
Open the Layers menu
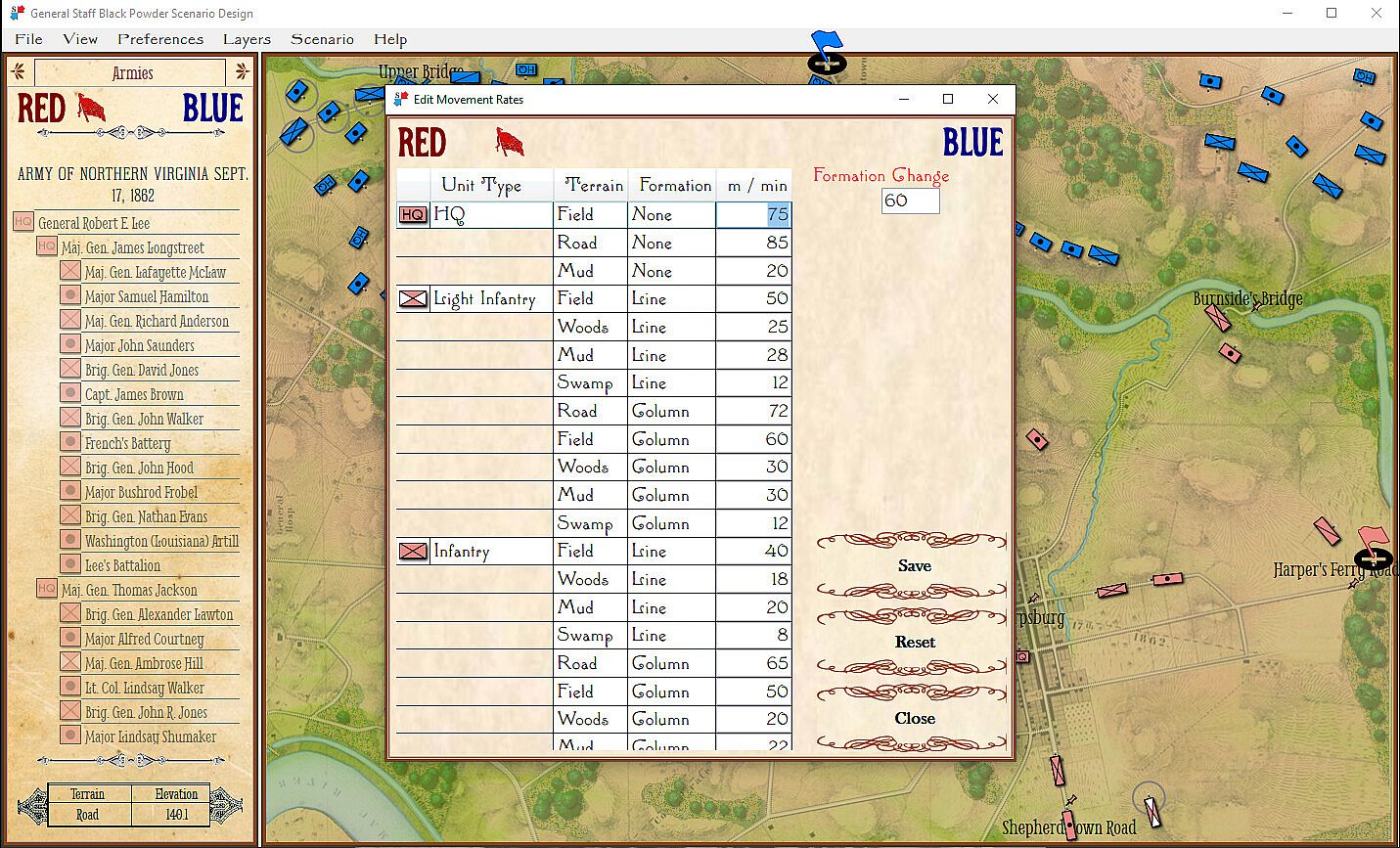247,39
